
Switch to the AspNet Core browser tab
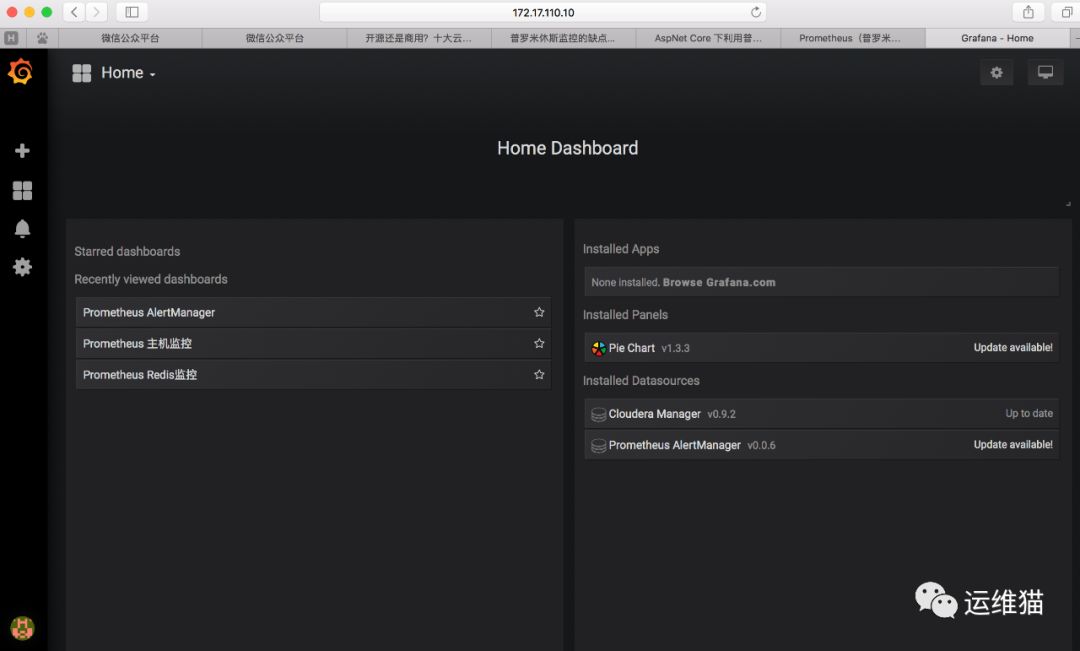tap(708, 38)
